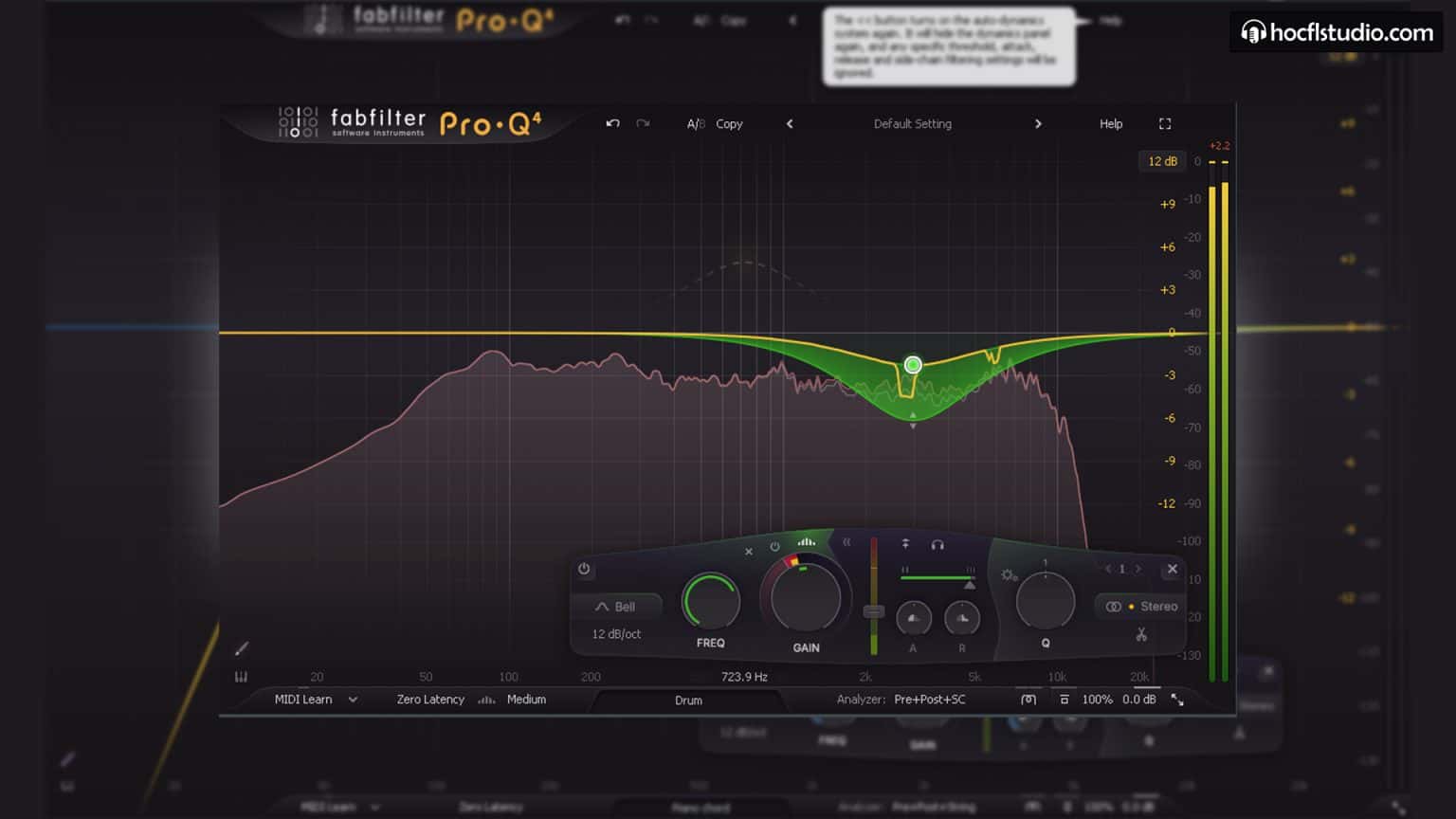This screenshot has height=819, width=1456.
Task: Open the 12 dB/oct slope selector
Action: coord(615,634)
